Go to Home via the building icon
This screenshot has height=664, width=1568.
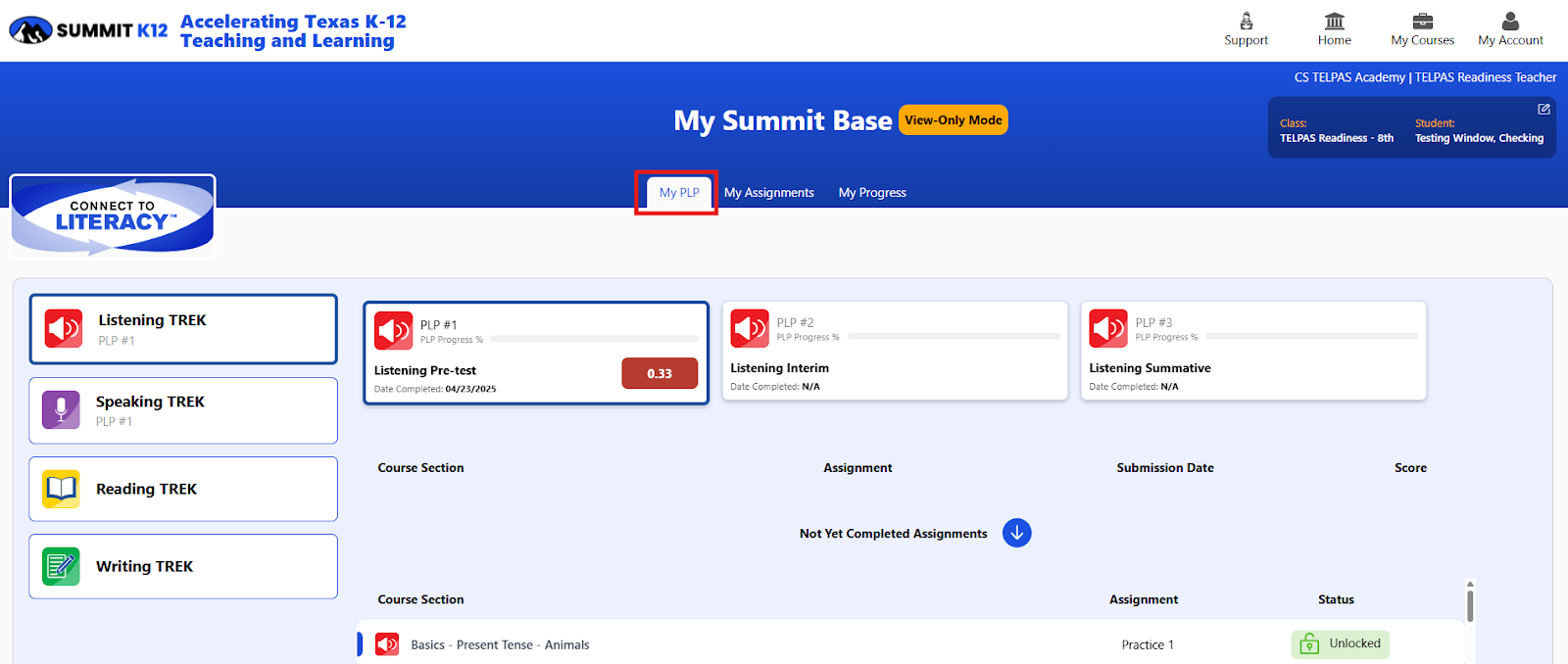click(1334, 21)
